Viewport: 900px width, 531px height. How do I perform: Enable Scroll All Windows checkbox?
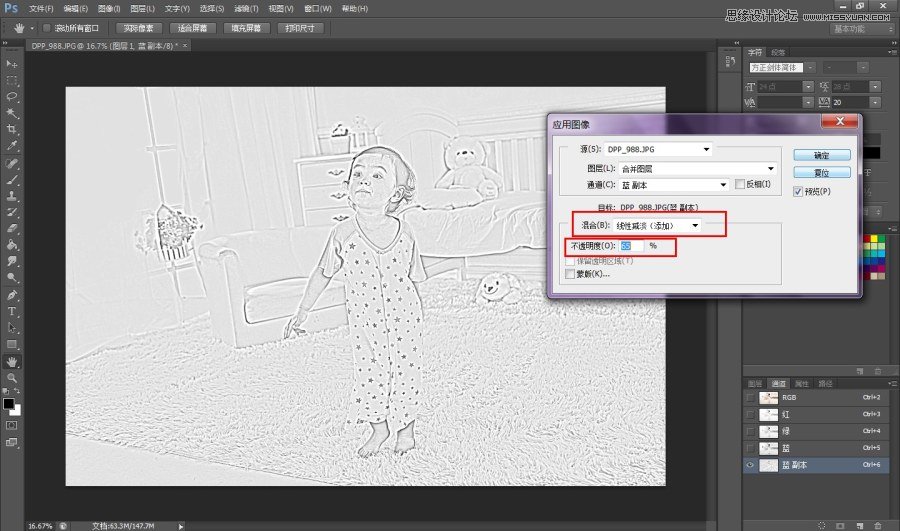(x=47, y=28)
